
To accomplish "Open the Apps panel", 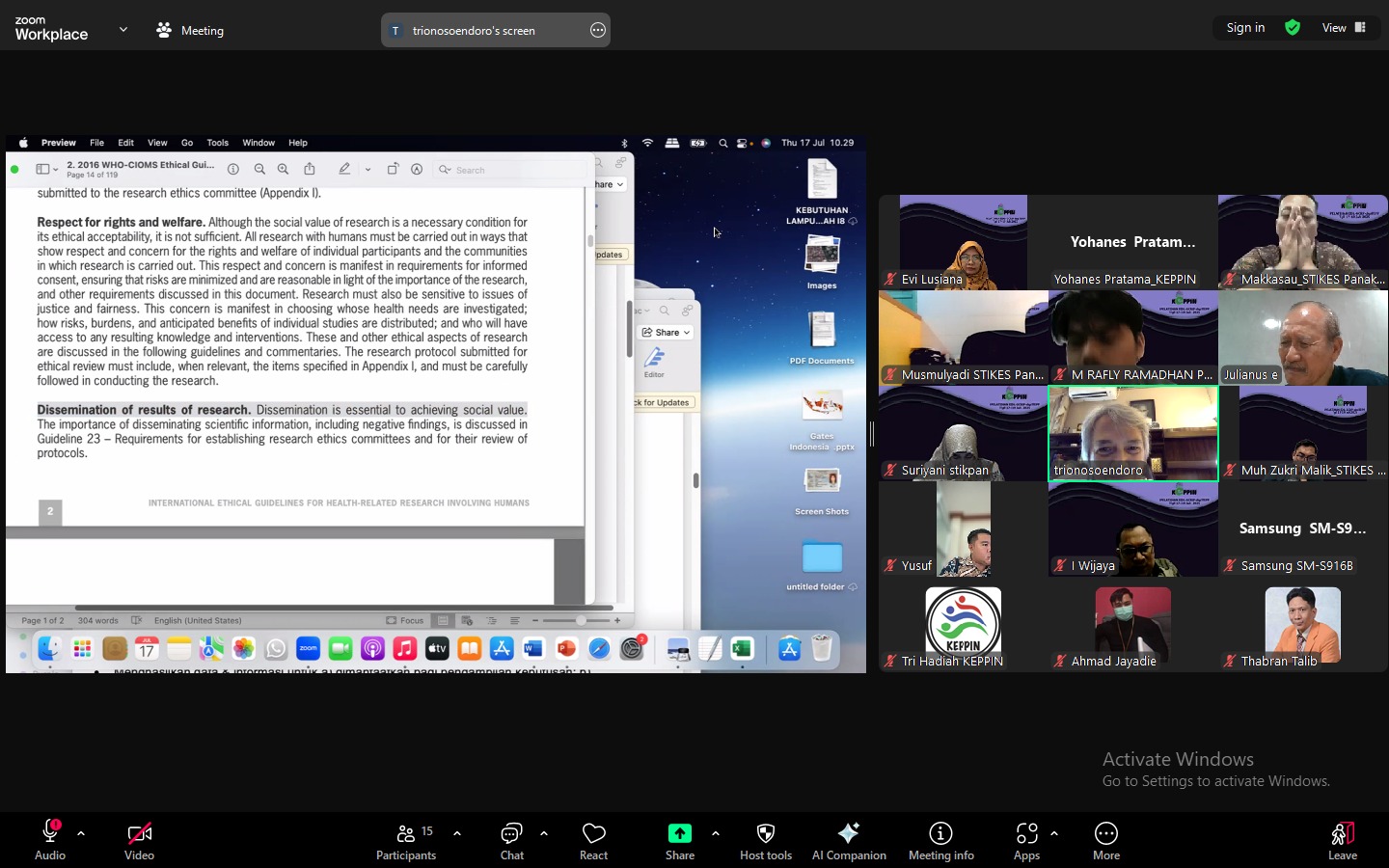I will click(1026, 840).
